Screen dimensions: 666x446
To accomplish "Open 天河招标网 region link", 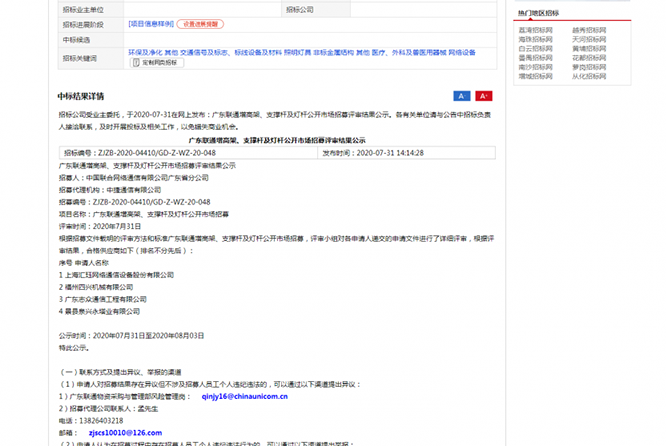I will [x=589, y=40].
